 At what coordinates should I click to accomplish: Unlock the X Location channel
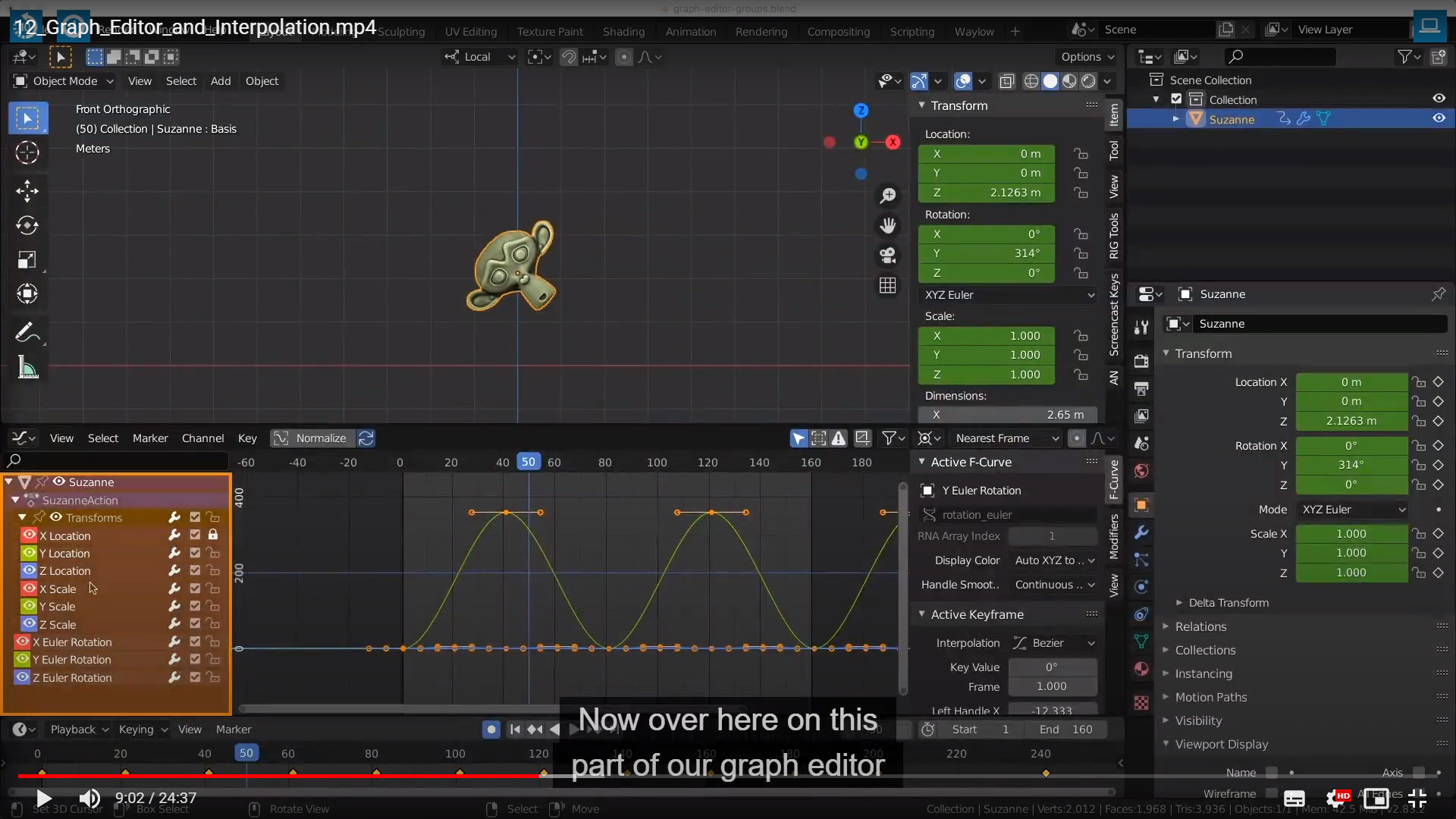(213, 535)
